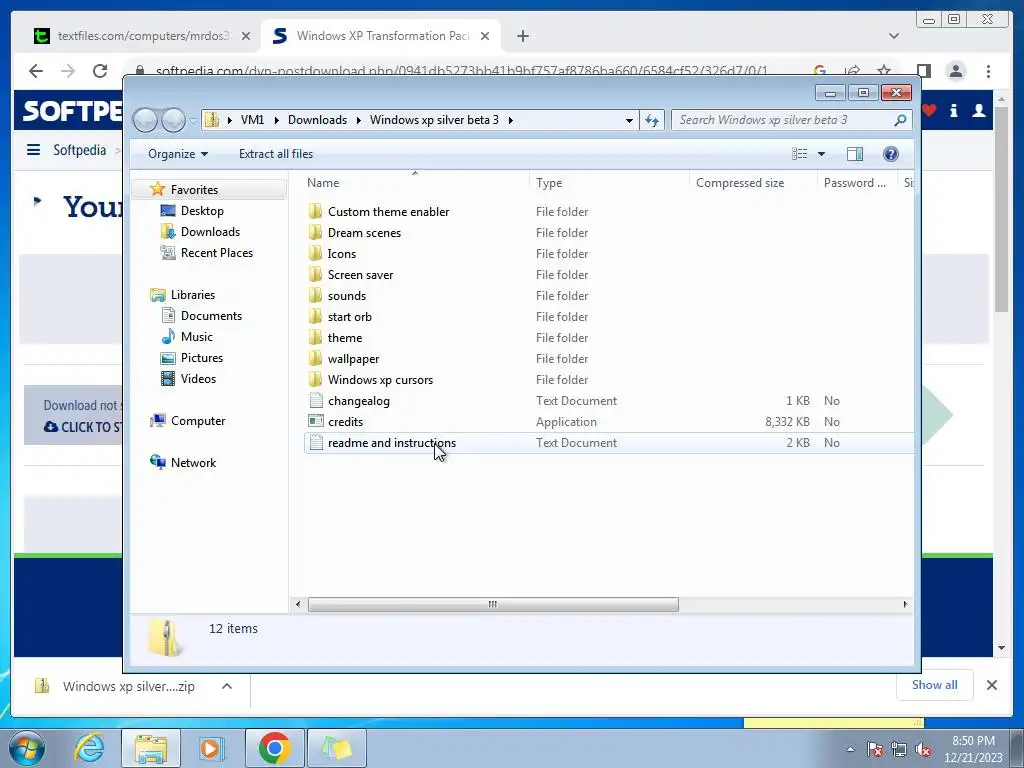Screen dimensions: 1024x768
Task: Expand the VM1 breadcrumb arrow
Action: click(276, 120)
